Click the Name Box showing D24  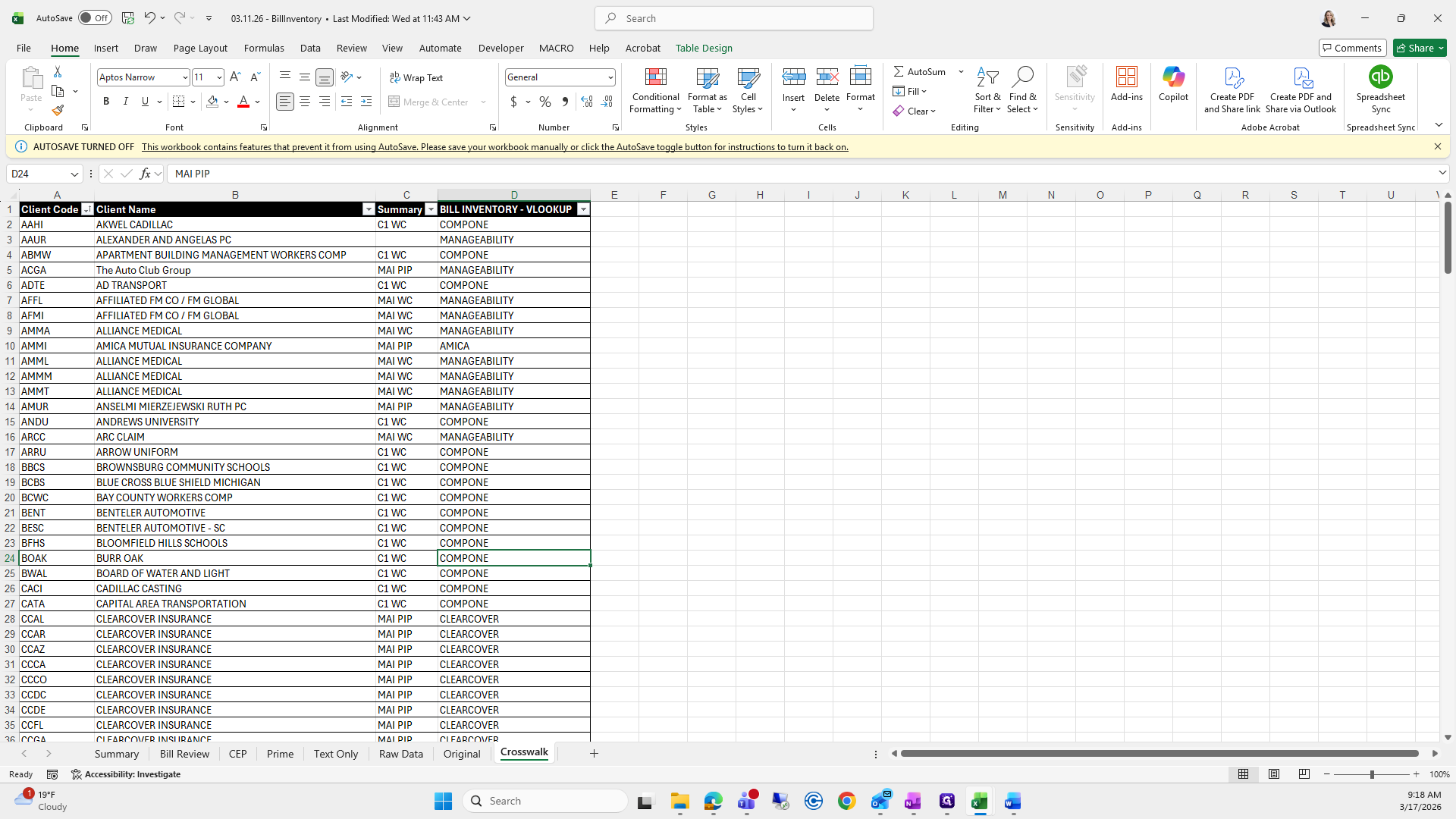click(38, 174)
